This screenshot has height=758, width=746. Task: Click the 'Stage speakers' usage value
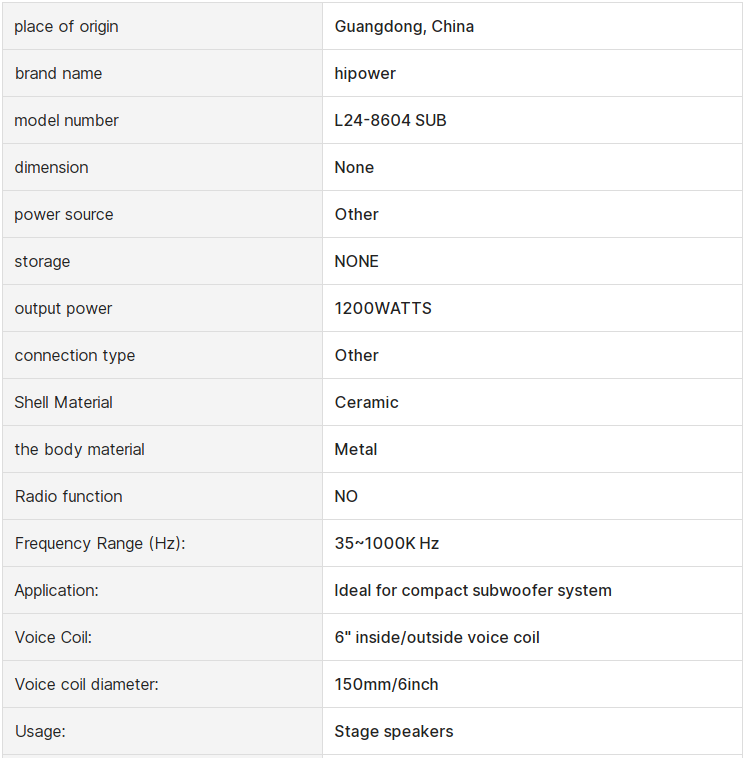394,732
